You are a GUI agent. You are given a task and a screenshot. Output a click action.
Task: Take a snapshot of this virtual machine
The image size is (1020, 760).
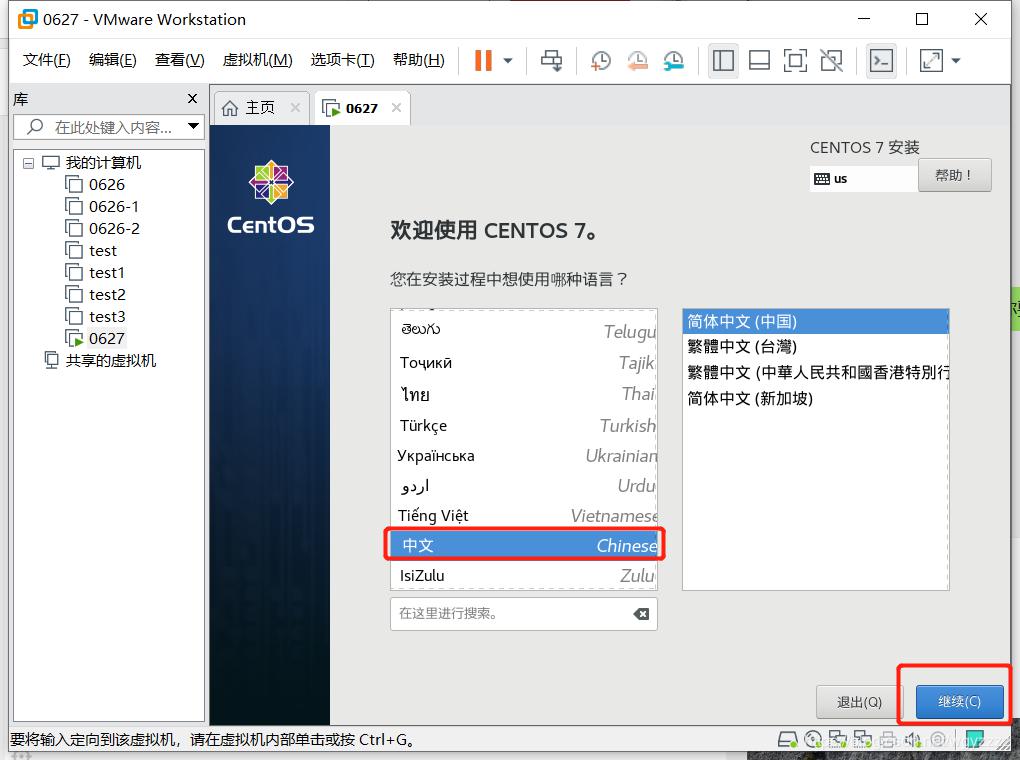601,61
